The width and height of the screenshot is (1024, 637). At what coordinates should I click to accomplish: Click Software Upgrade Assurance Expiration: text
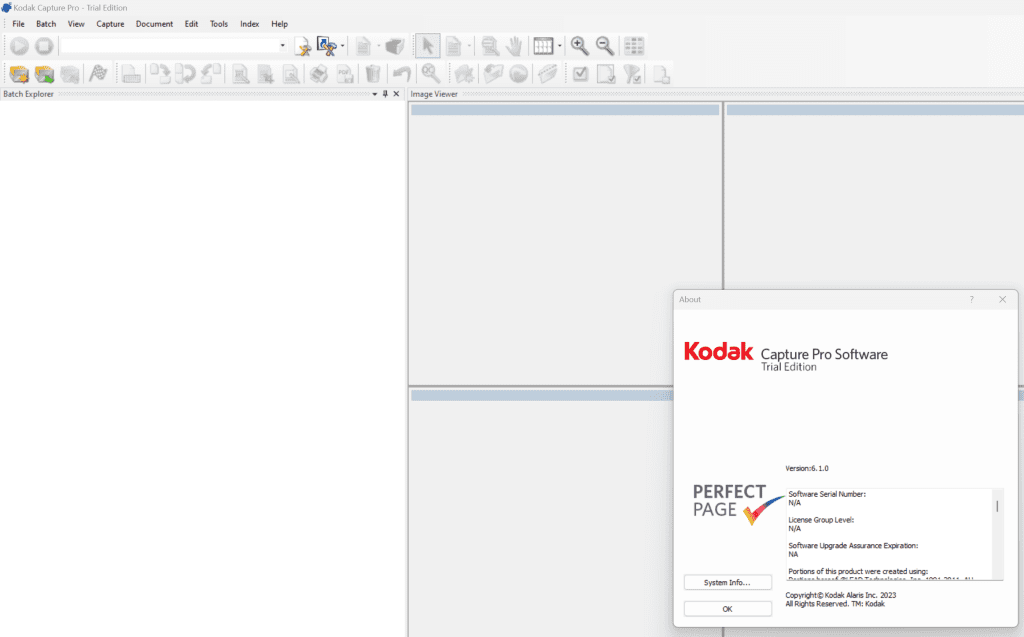(x=853, y=546)
